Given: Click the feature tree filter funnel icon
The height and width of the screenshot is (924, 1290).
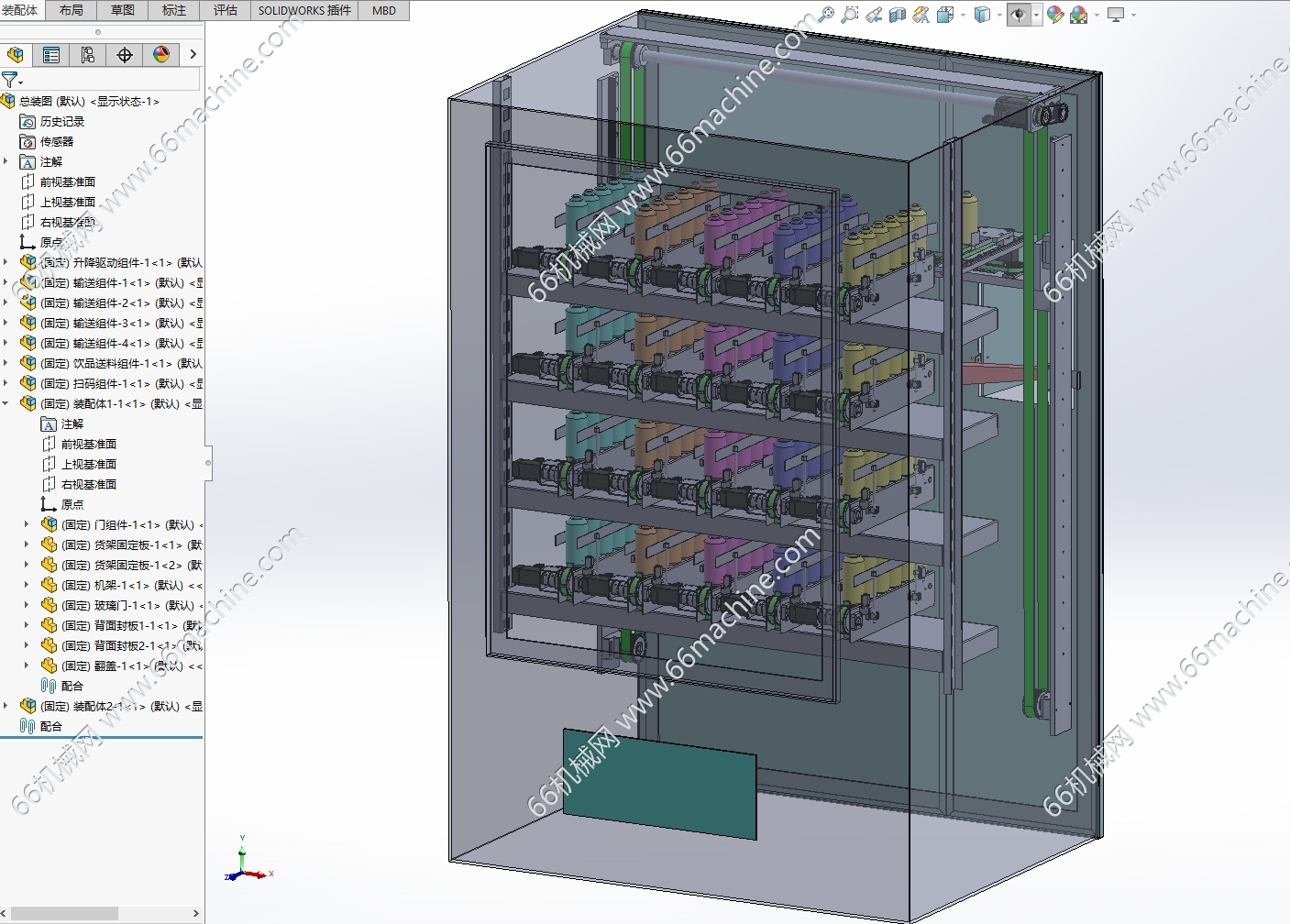Looking at the screenshot, I should [10, 80].
